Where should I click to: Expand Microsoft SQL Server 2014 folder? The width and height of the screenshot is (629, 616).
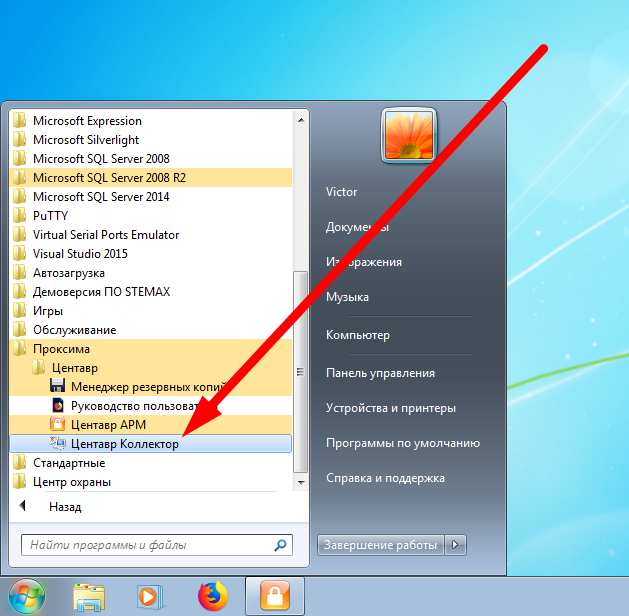point(150,197)
